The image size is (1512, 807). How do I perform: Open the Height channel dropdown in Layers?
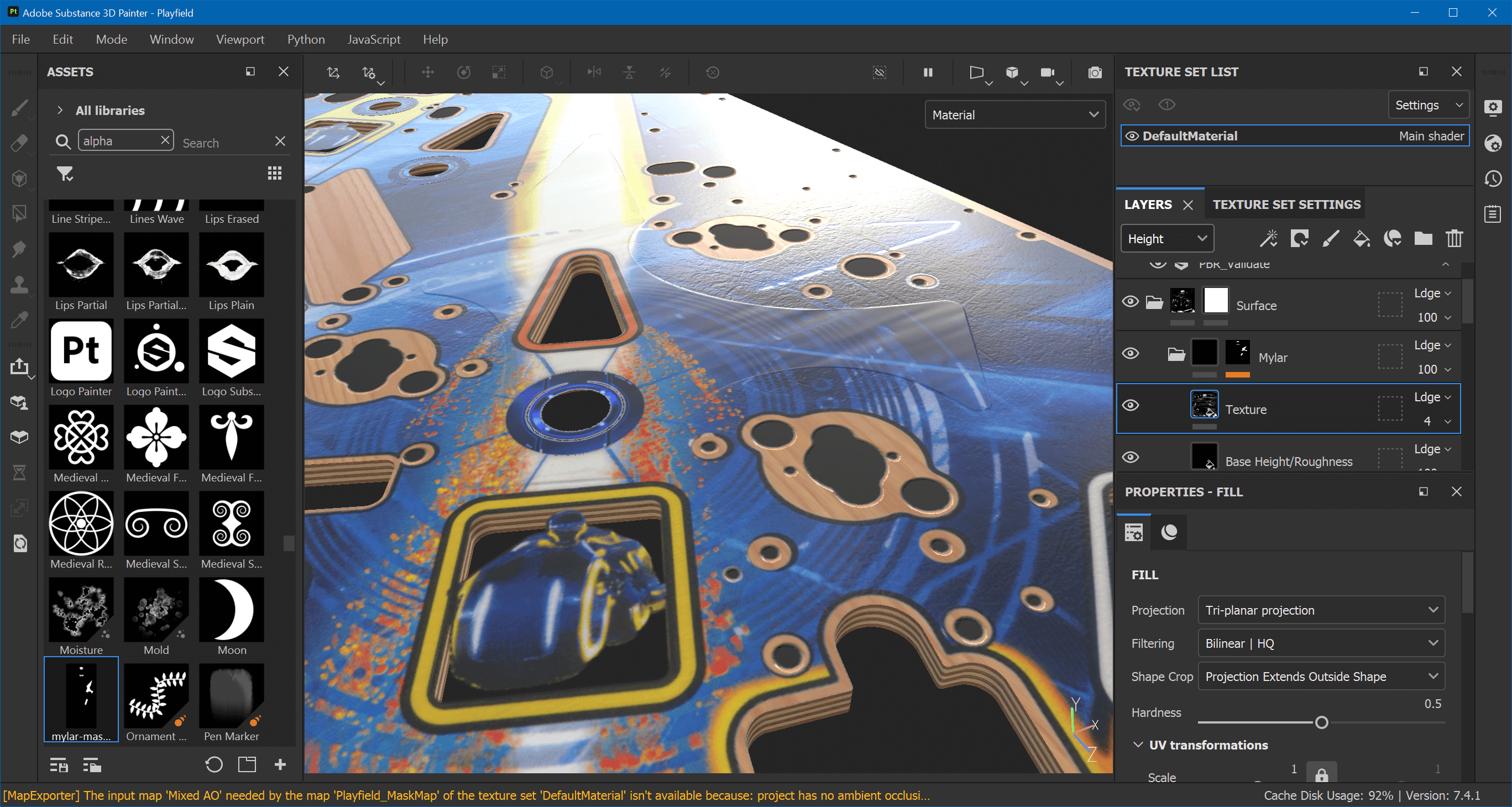1167,238
